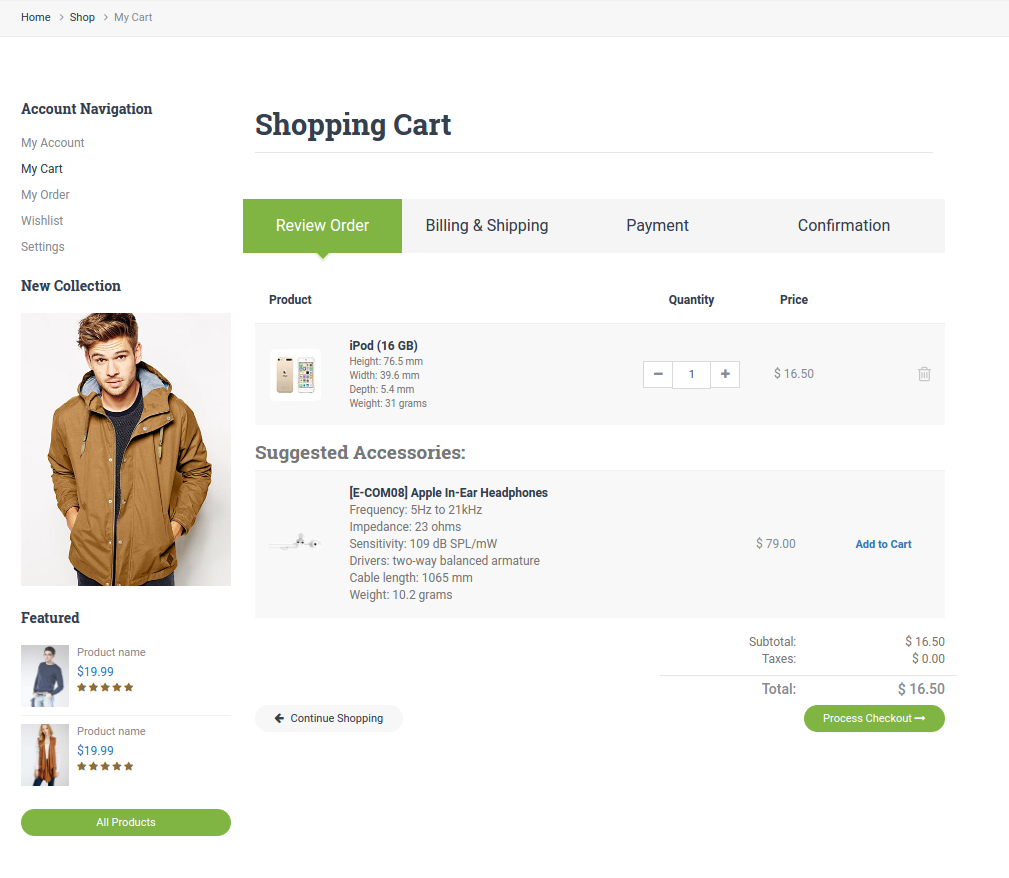Go to Shop in breadcrumb
This screenshot has width=1009, height=878.
point(82,17)
